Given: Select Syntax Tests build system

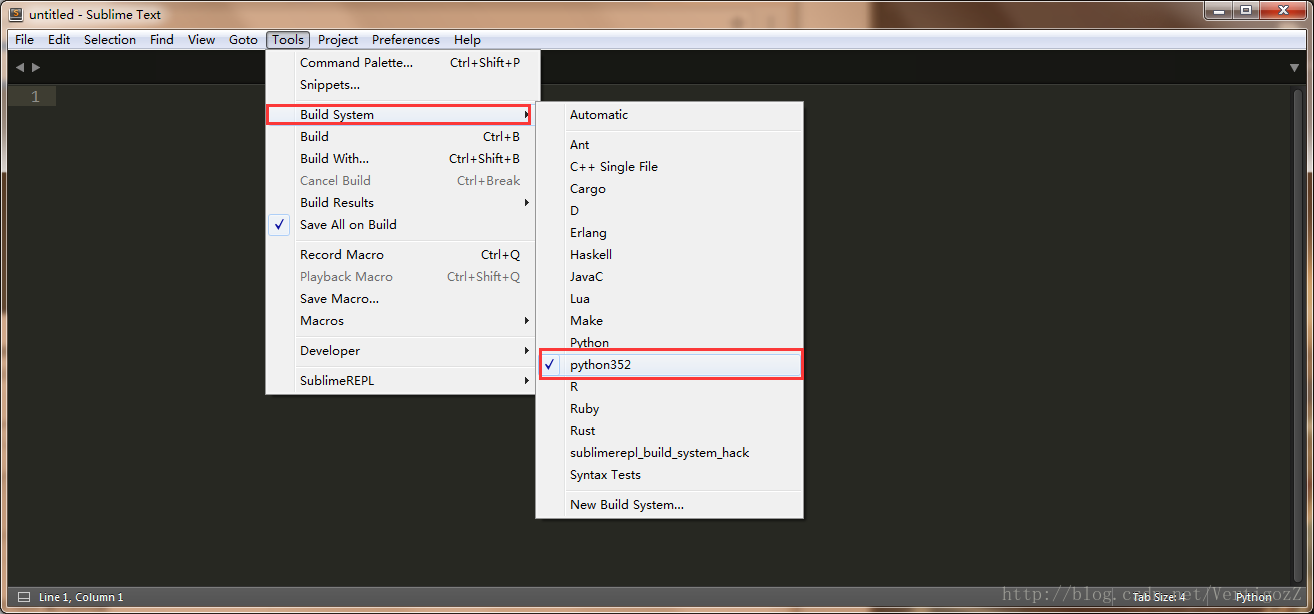Looking at the screenshot, I should 670,475.
